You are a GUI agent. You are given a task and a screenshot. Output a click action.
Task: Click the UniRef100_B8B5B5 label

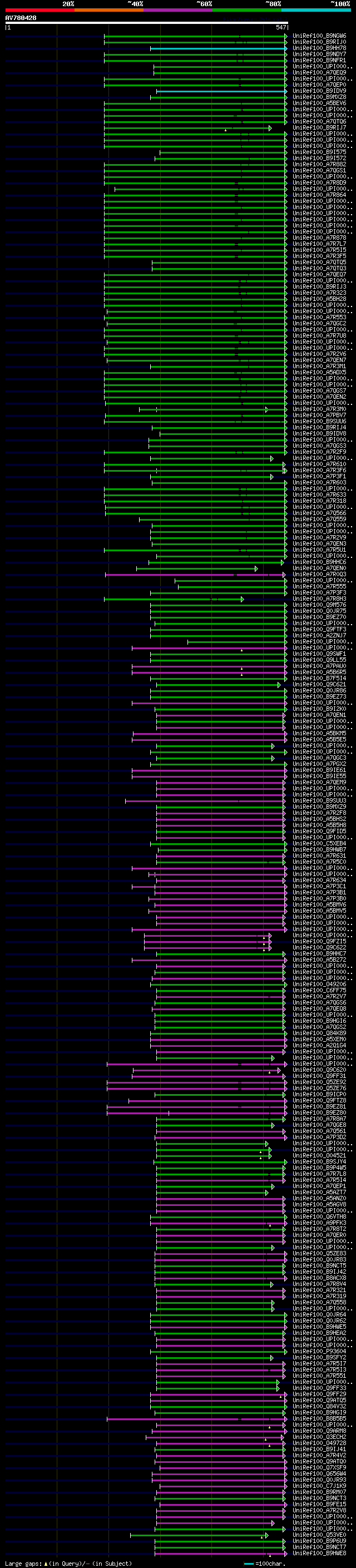pyautogui.click(x=319, y=1419)
